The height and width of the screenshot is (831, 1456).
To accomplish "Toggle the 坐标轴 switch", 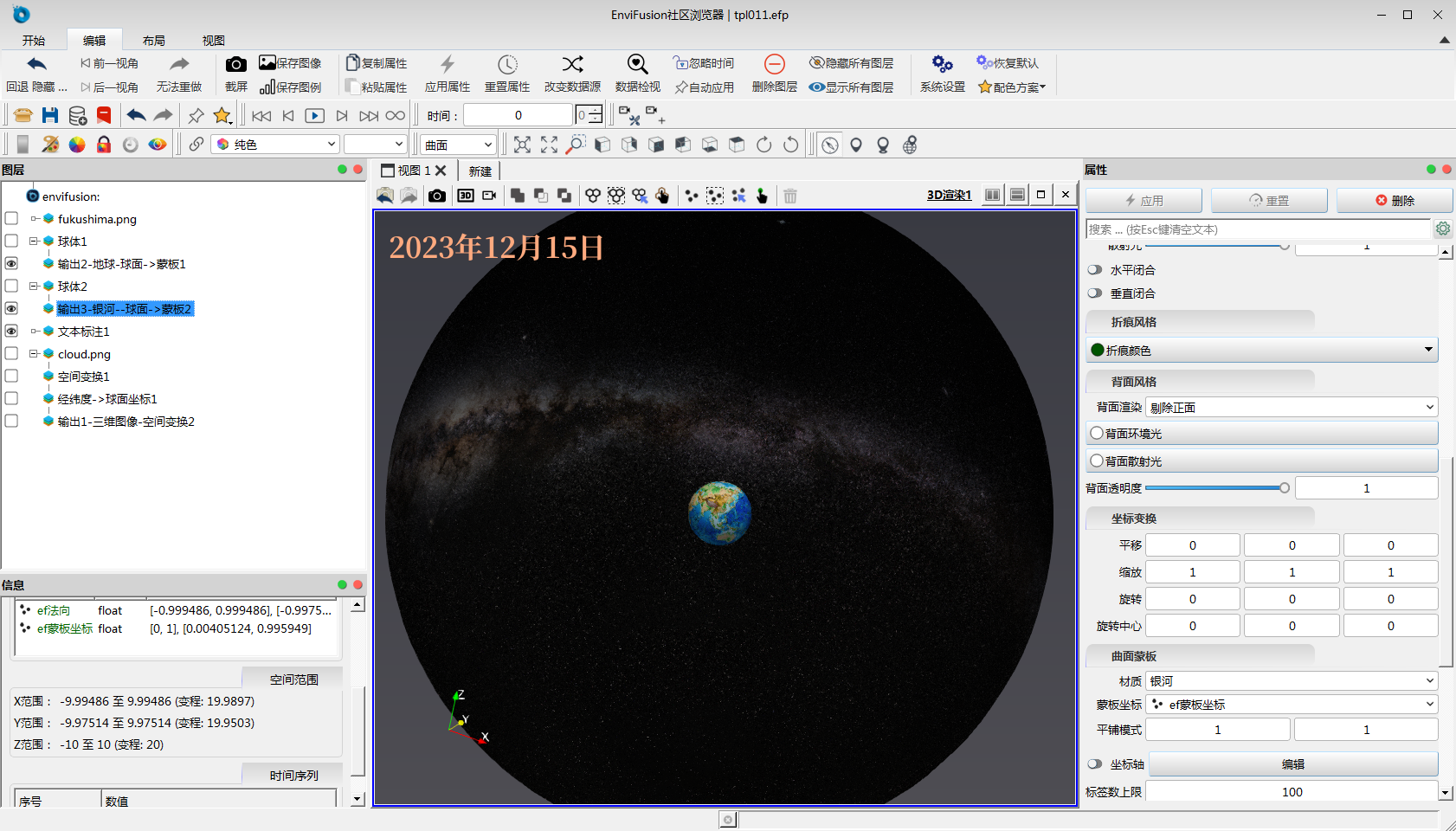I will 1095,764.
